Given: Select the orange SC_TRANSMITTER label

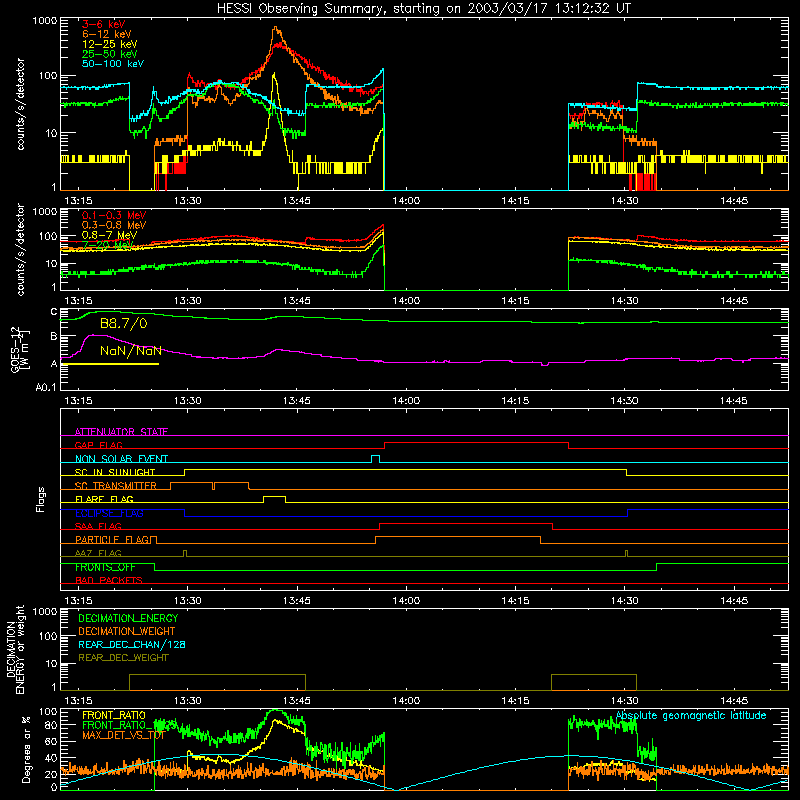Looking at the screenshot, I should pos(116,485).
